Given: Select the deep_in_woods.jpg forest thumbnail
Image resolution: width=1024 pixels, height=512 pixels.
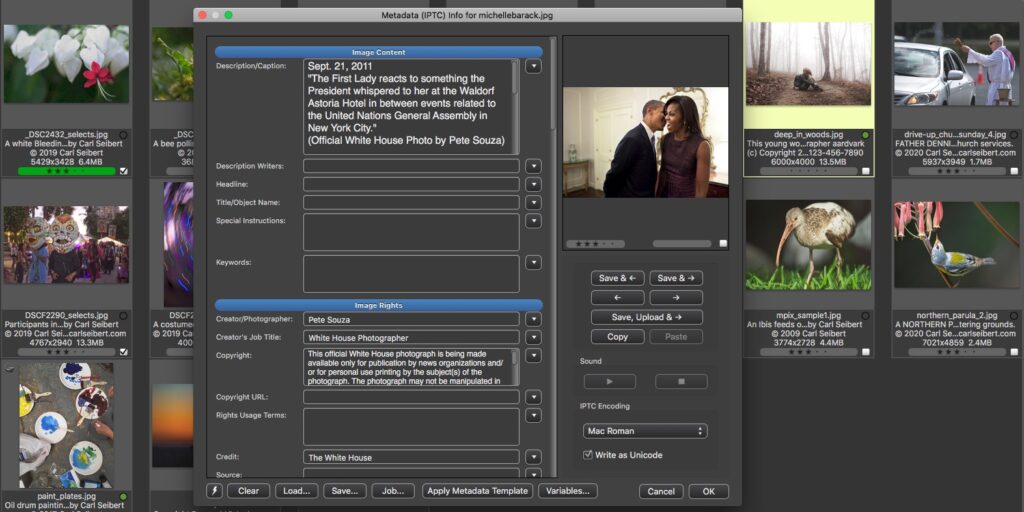Looking at the screenshot, I should pos(808,63).
